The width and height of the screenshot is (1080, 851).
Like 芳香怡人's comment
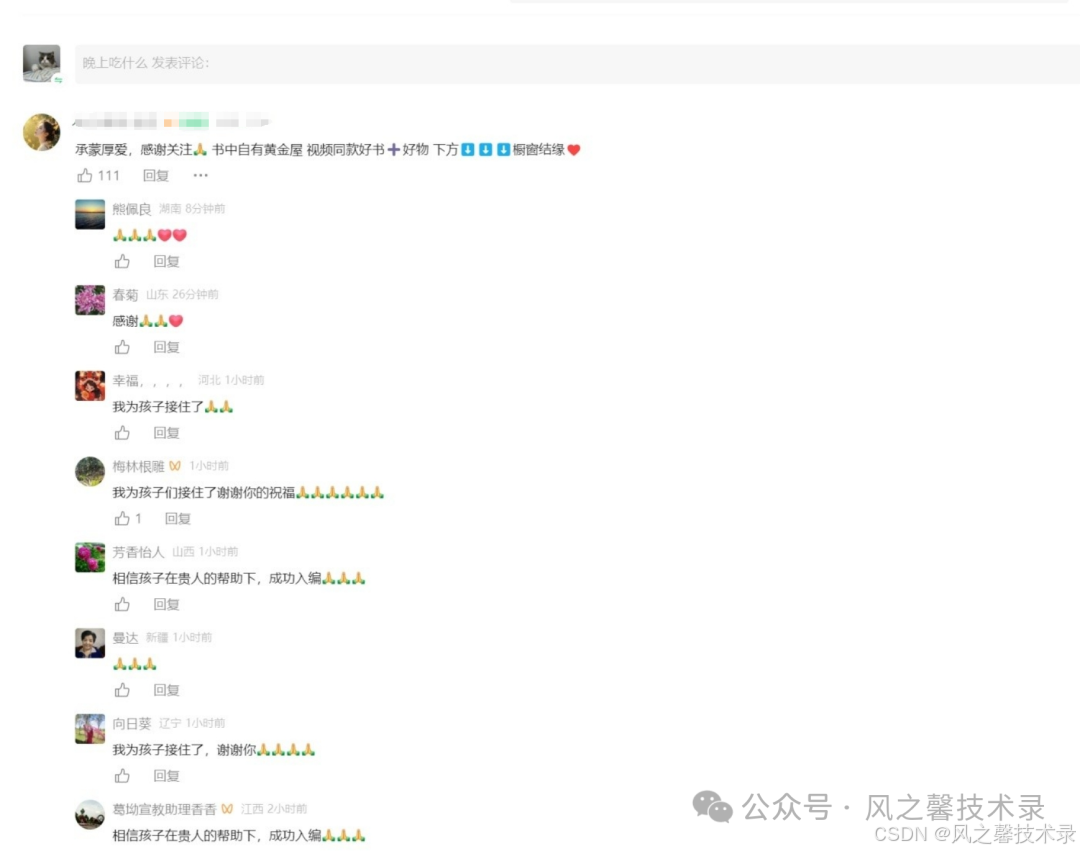point(123,604)
